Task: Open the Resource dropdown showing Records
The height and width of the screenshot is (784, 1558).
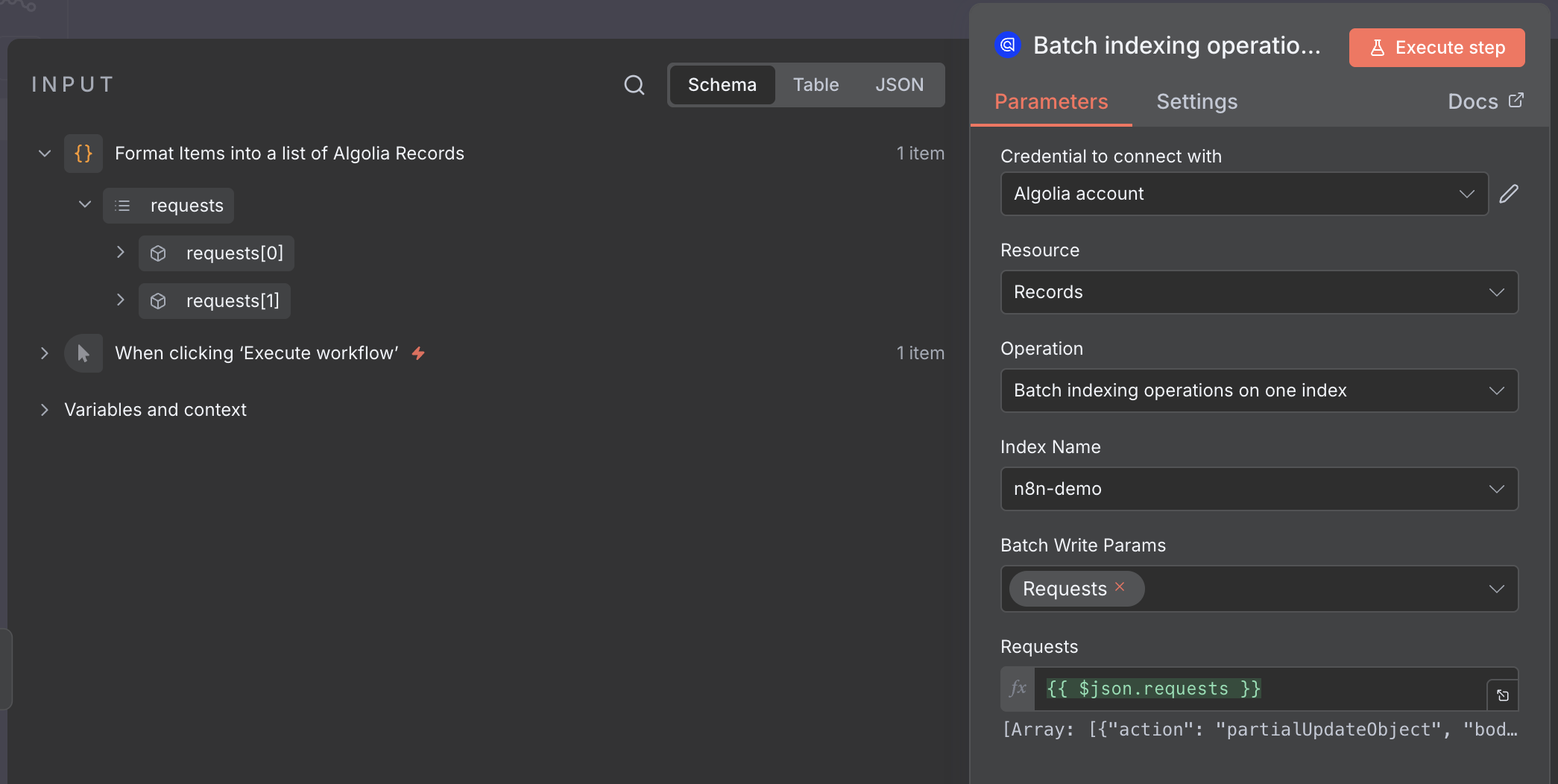Action: (1259, 292)
